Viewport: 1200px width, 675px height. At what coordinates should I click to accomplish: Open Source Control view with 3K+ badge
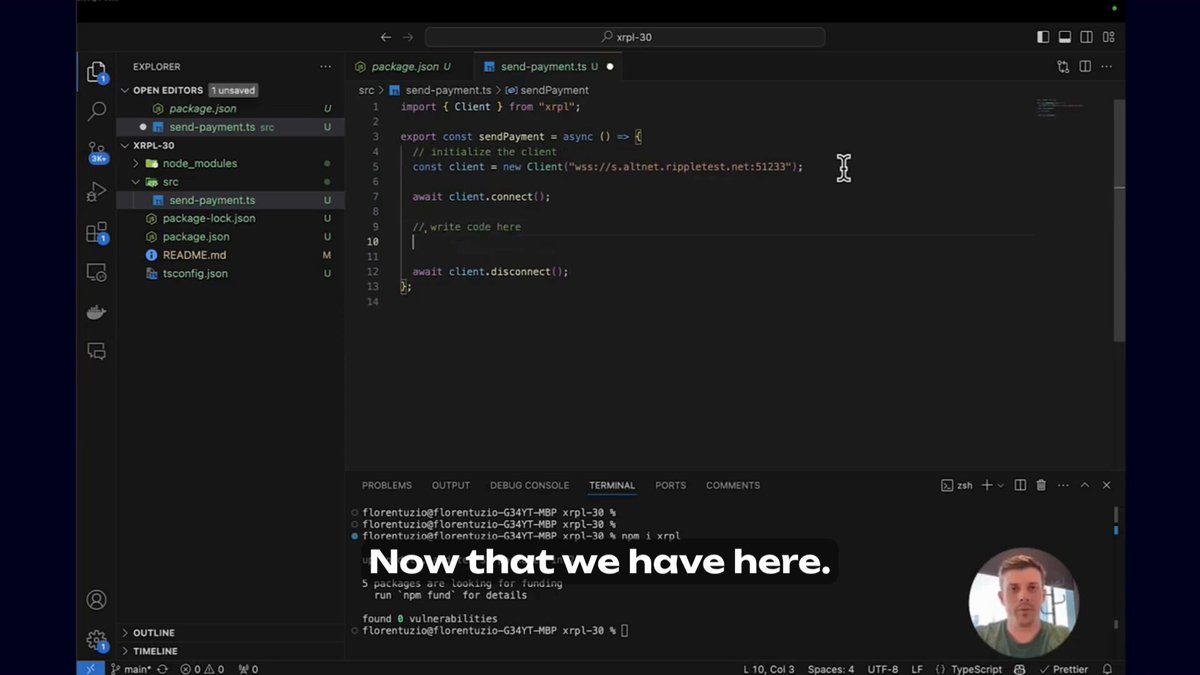[x=97, y=151]
